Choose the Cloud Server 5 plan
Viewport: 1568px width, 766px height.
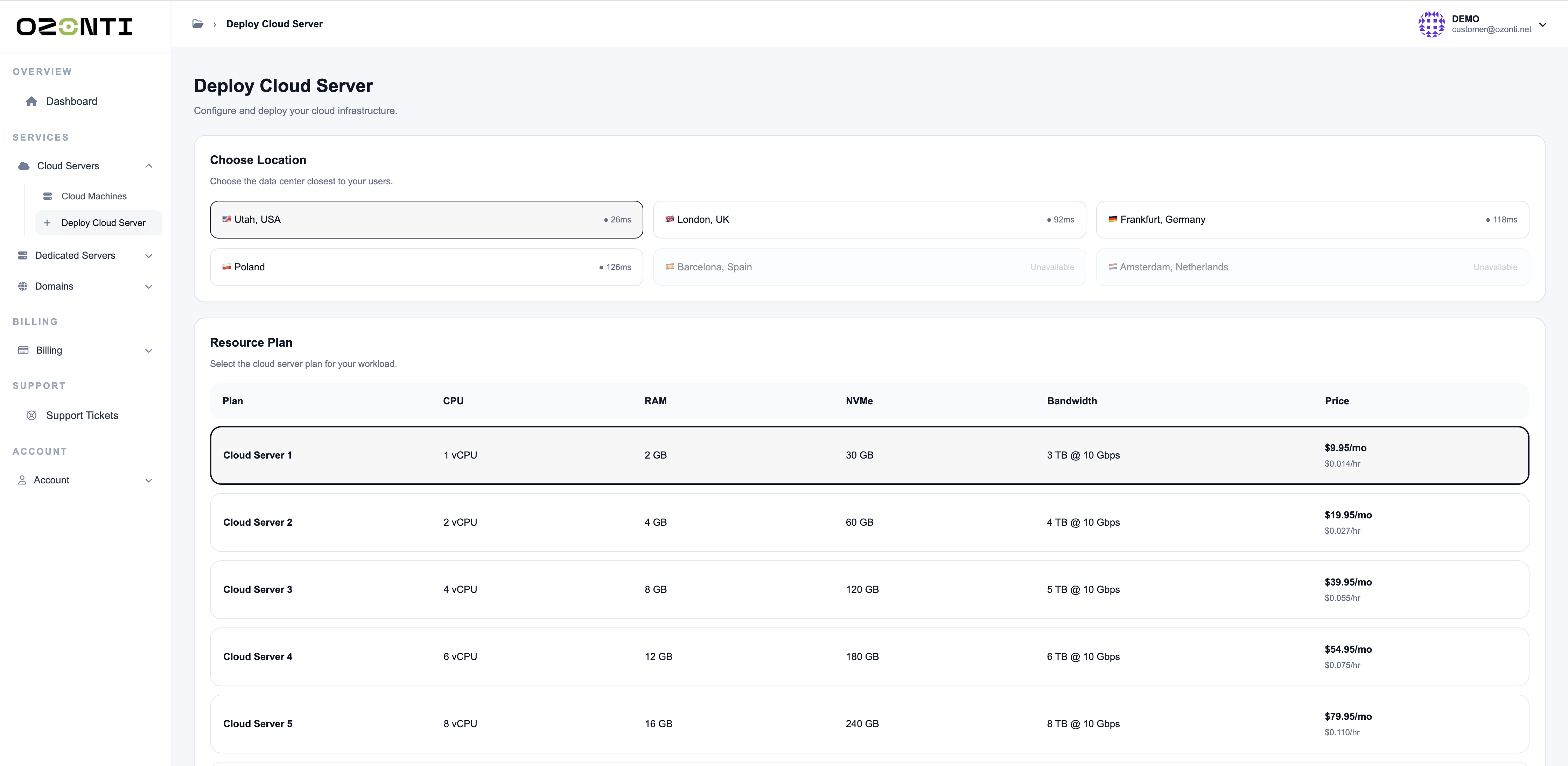(869, 724)
